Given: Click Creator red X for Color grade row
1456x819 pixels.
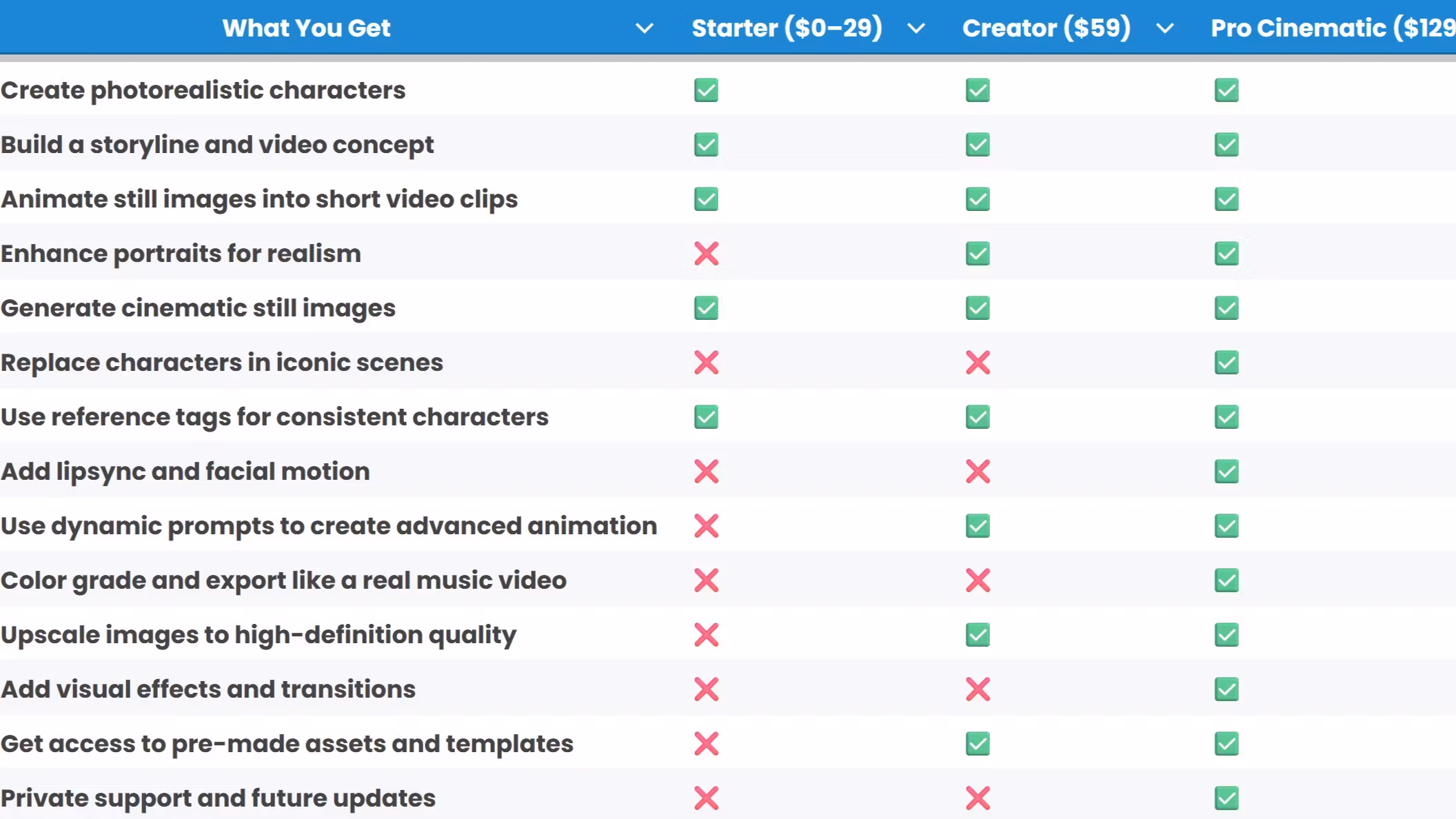Looking at the screenshot, I should pos(978,580).
